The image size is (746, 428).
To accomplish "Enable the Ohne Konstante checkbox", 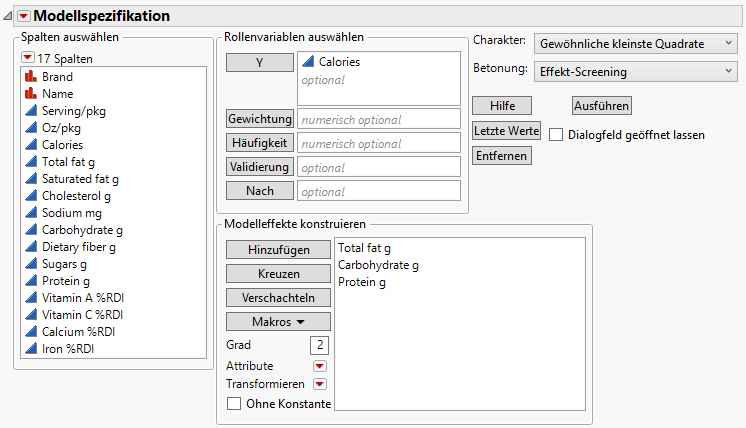I will point(234,403).
